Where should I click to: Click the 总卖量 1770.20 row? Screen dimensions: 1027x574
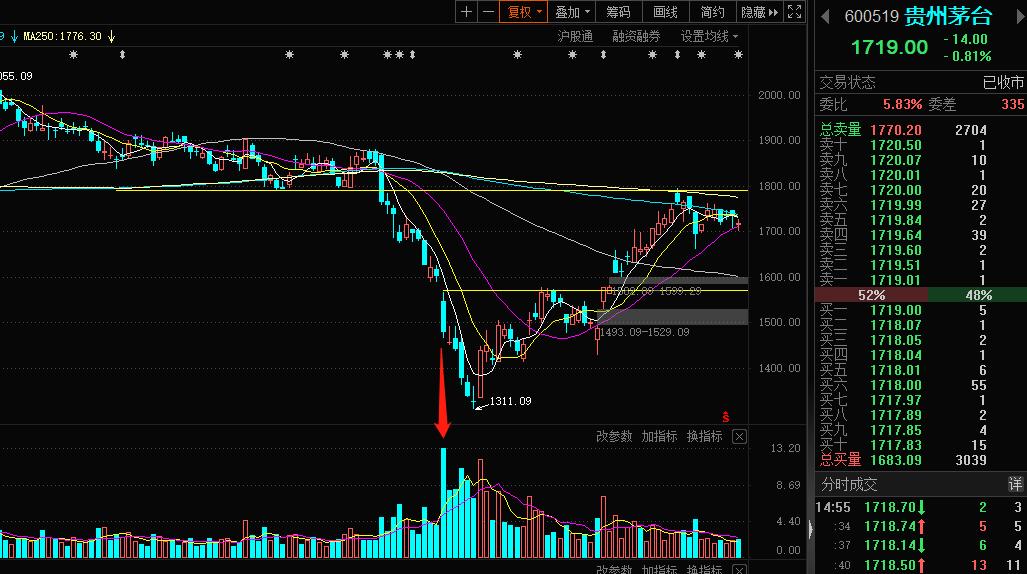(921, 130)
